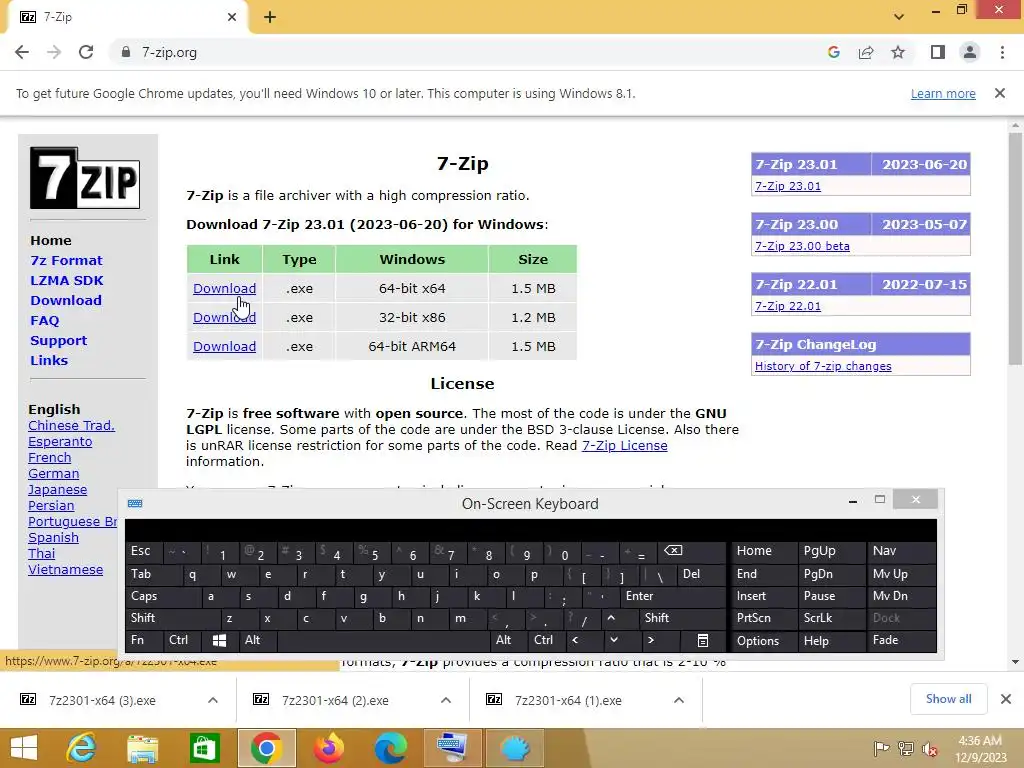Viewport: 1024px width, 768px height.
Task: Expand options for 7z2301-x64 (2).exe download
Action: coord(446,700)
